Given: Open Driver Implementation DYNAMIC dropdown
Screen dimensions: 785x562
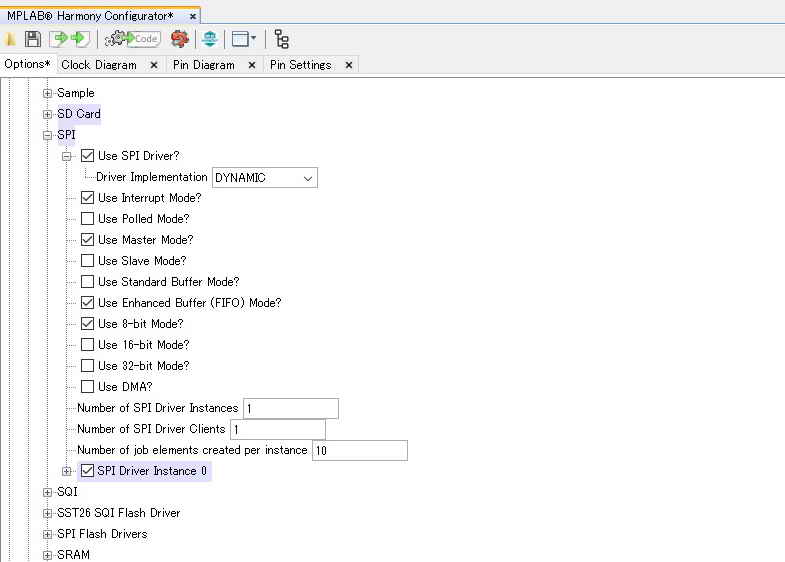Looking at the screenshot, I should 265,178.
